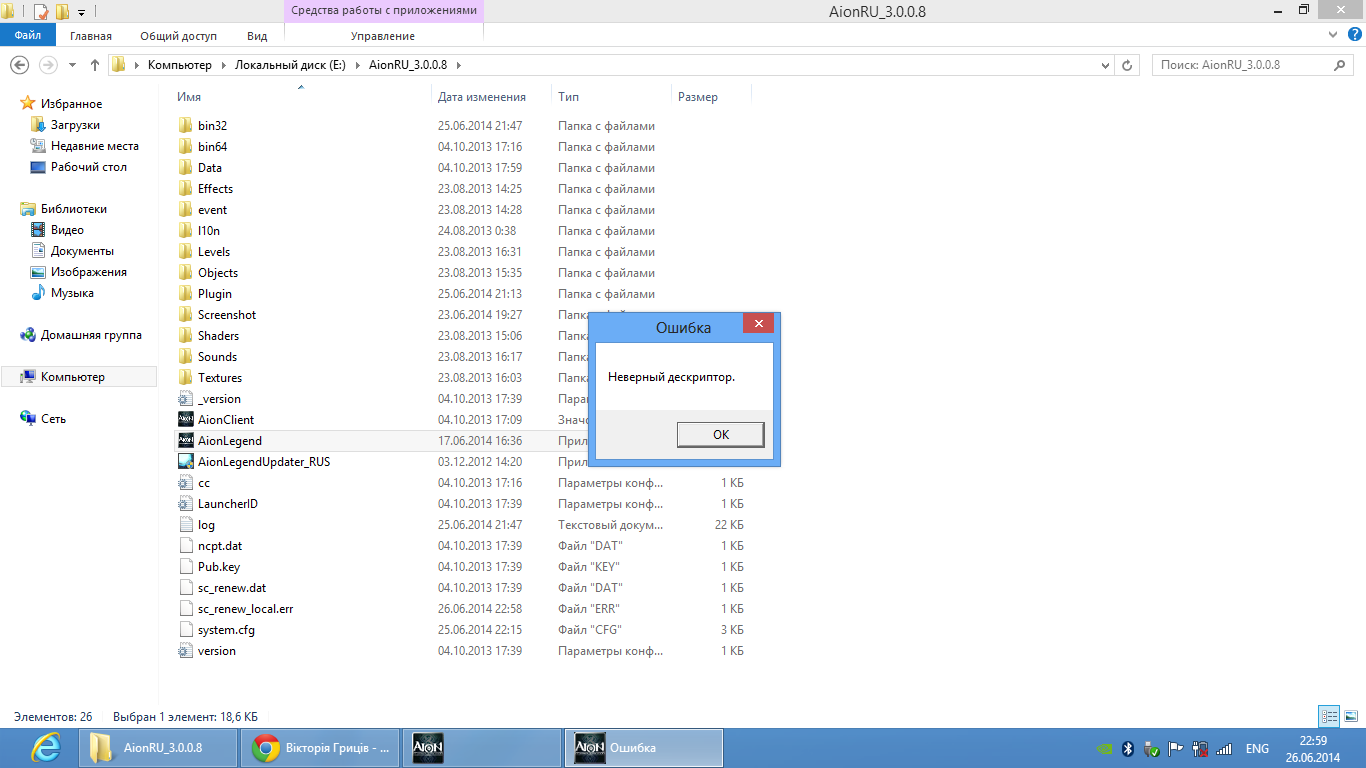Switch to Chrome window in taskbar
The image size is (1366, 768).
click(x=319, y=748)
